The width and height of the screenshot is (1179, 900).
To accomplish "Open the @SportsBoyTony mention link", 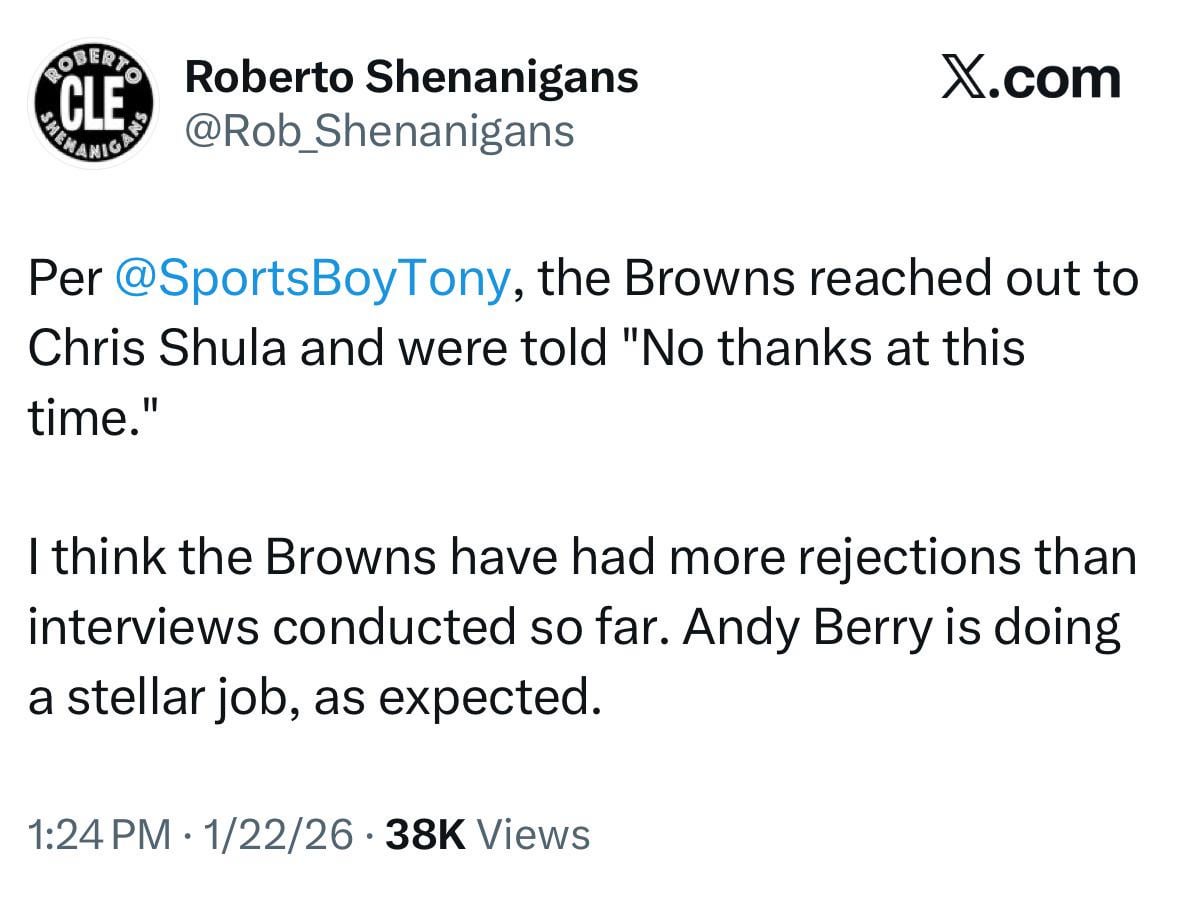I will 314,280.
